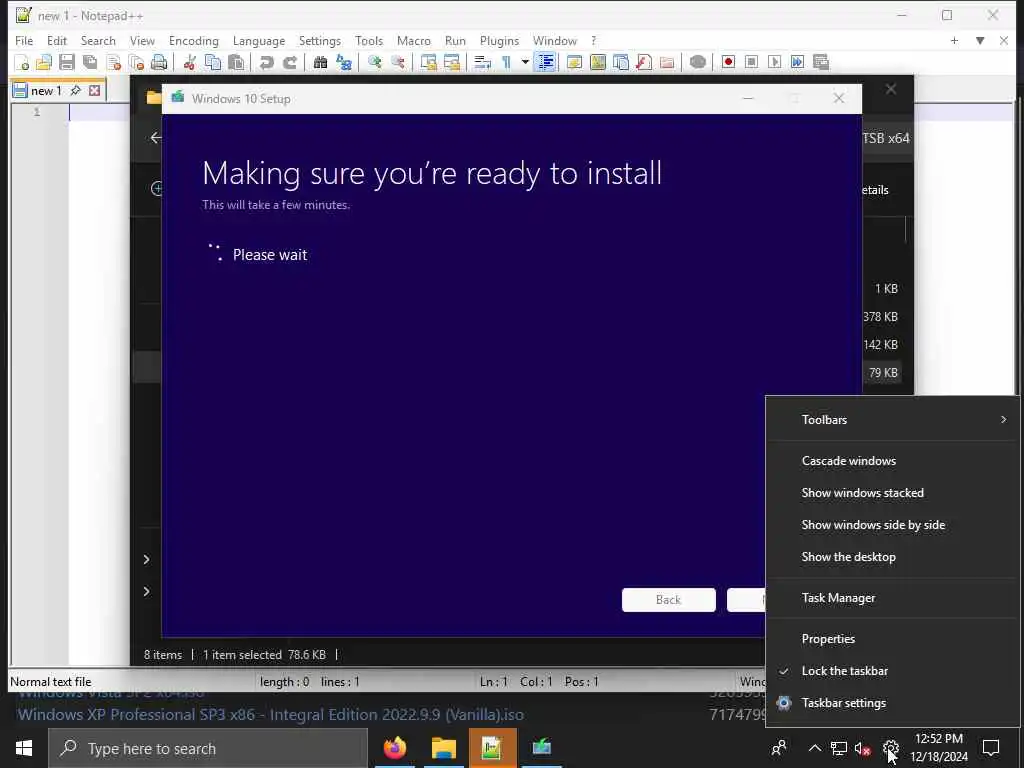
Task: Click the pin icon on new 1 tab
Action: pyautogui.click(x=75, y=90)
